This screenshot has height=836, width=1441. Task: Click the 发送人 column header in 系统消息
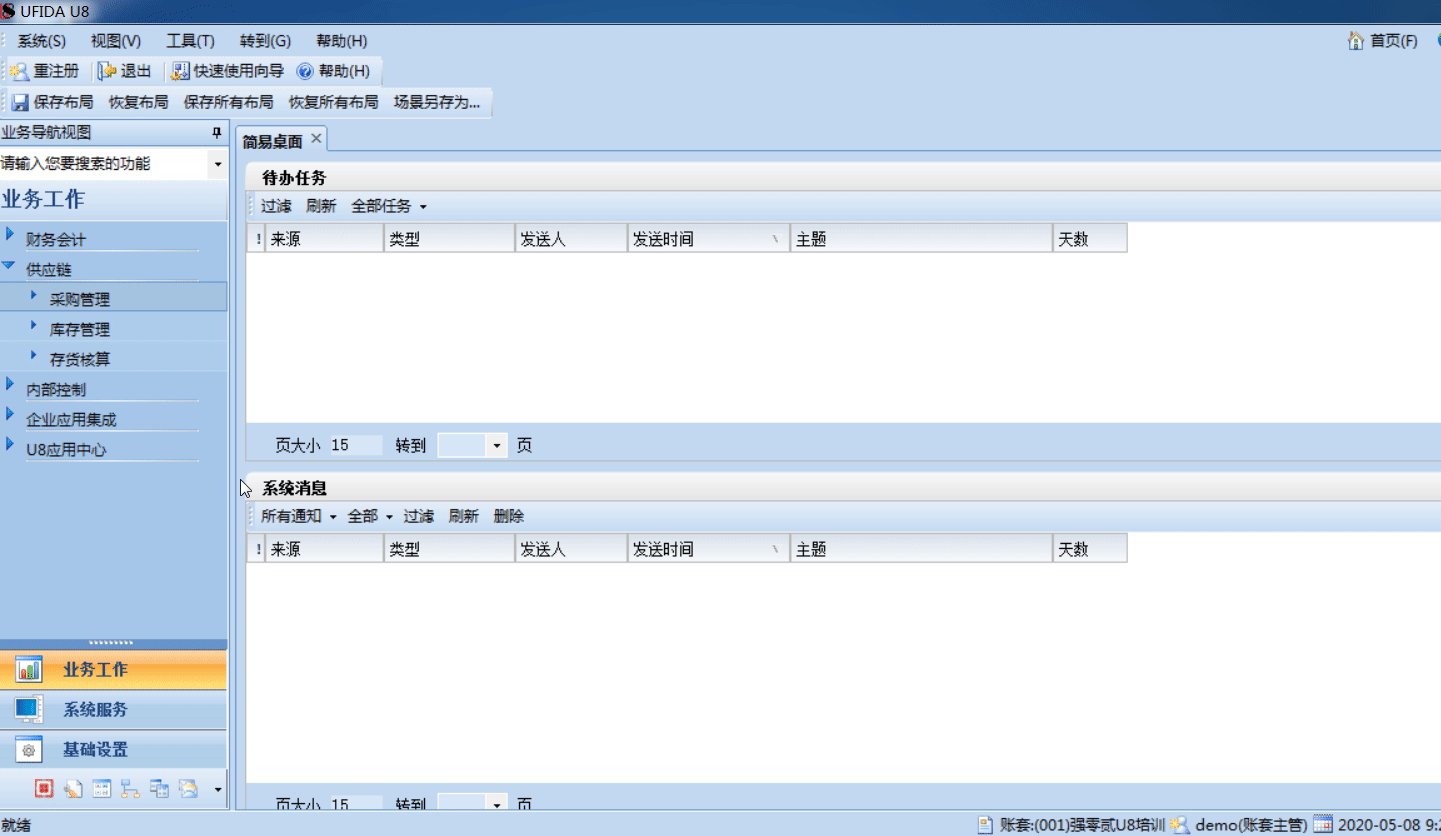(571, 549)
